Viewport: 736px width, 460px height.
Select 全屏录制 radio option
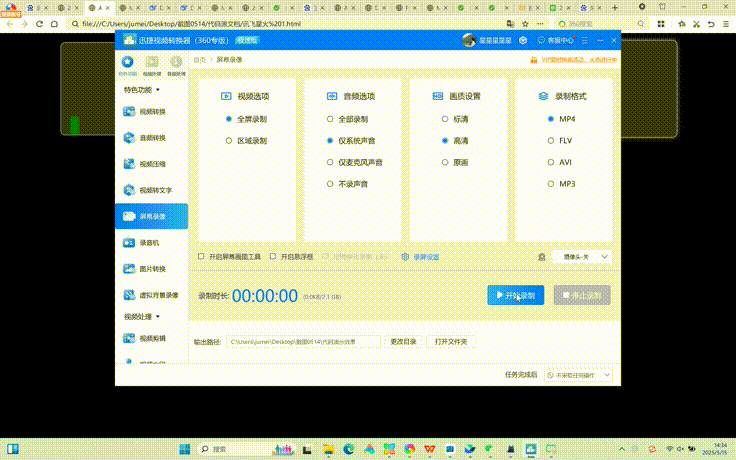[246, 119]
